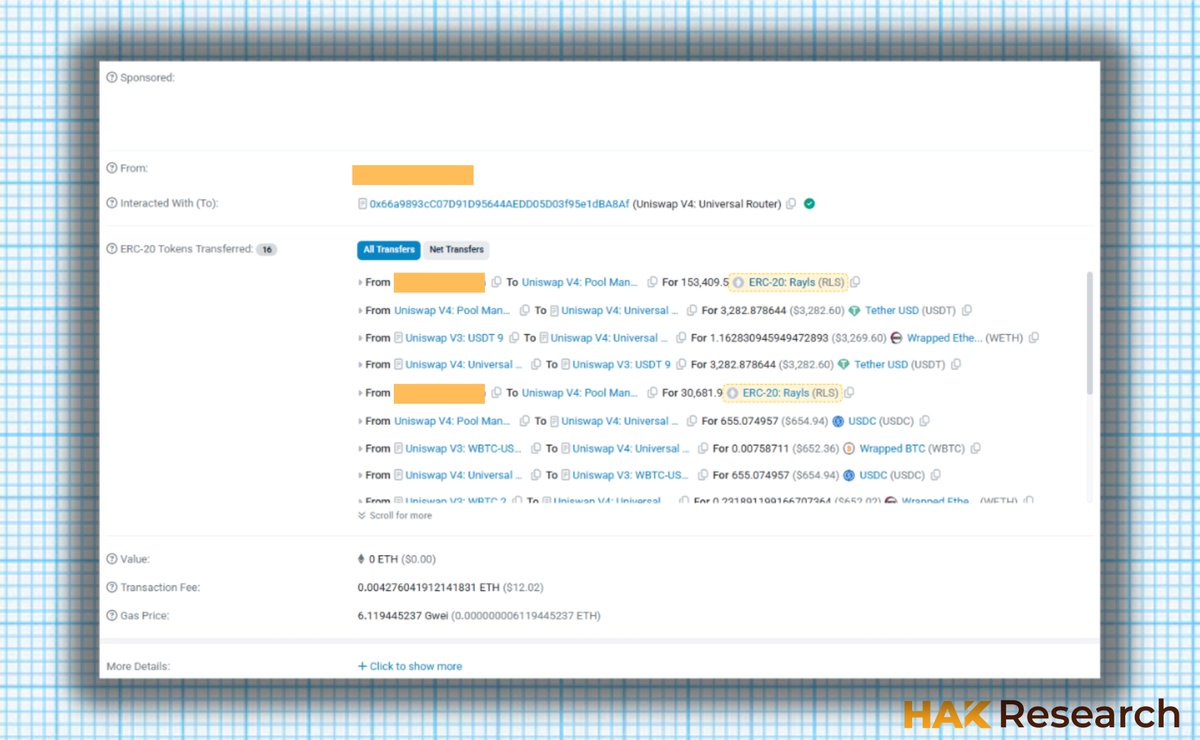
Task: Open the Pool Manager recipient link in the 153,409.5 row
Action: 580,282
